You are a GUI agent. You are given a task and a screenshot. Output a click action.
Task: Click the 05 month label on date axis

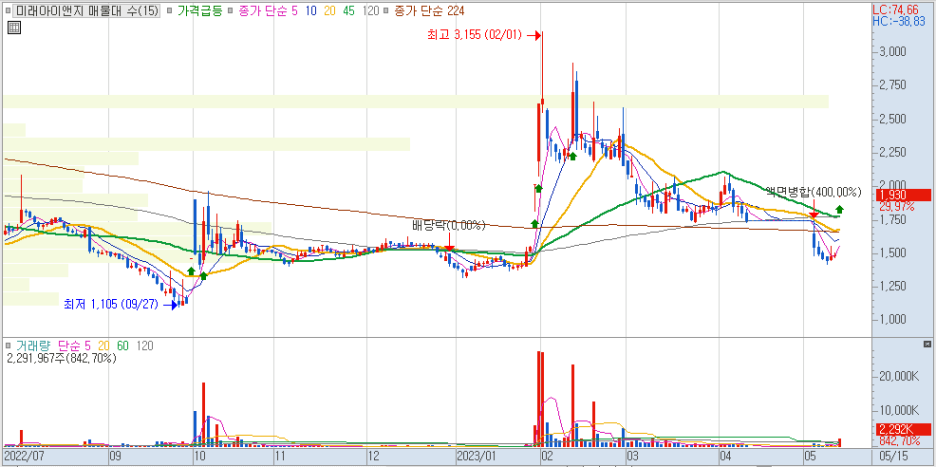click(809, 456)
